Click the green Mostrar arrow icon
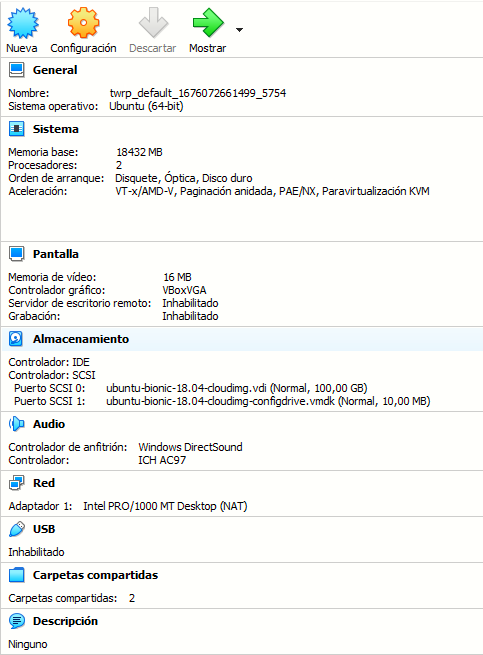Image resolution: width=483 pixels, height=655 pixels. click(208, 23)
